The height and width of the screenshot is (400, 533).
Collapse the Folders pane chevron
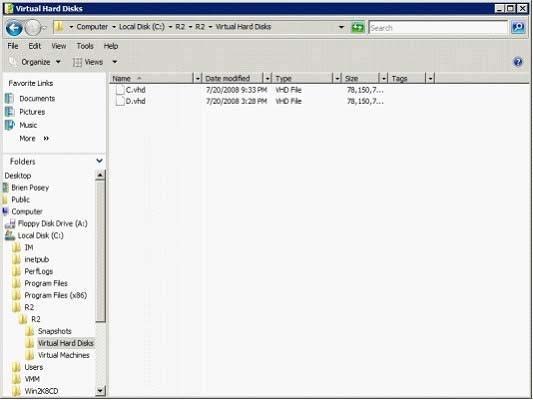point(100,160)
